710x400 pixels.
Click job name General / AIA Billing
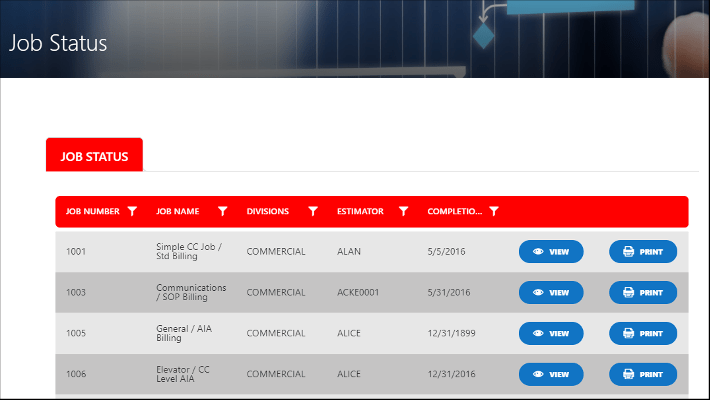coord(184,333)
